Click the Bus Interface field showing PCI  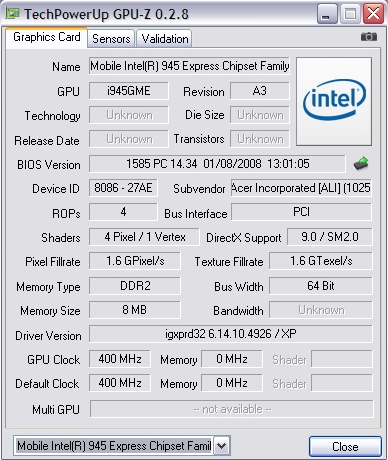[x=301, y=212]
